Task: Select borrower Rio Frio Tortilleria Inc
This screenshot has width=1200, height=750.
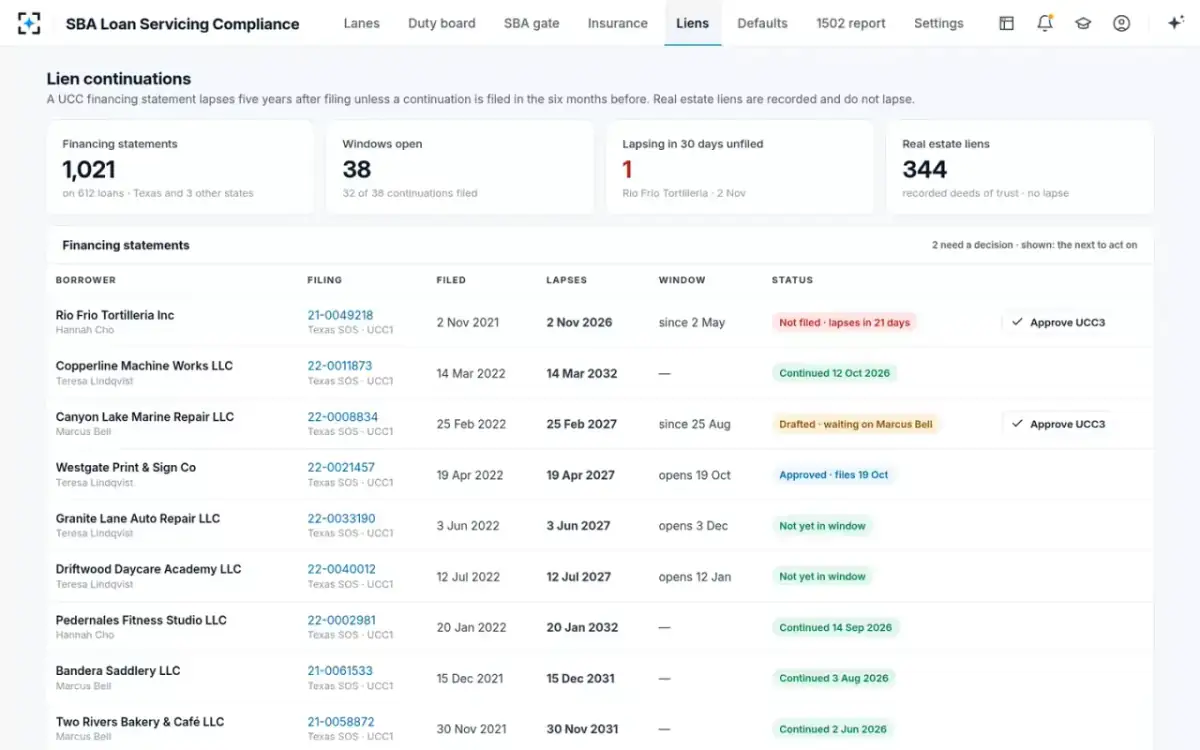Action: (x=115, y=315)
